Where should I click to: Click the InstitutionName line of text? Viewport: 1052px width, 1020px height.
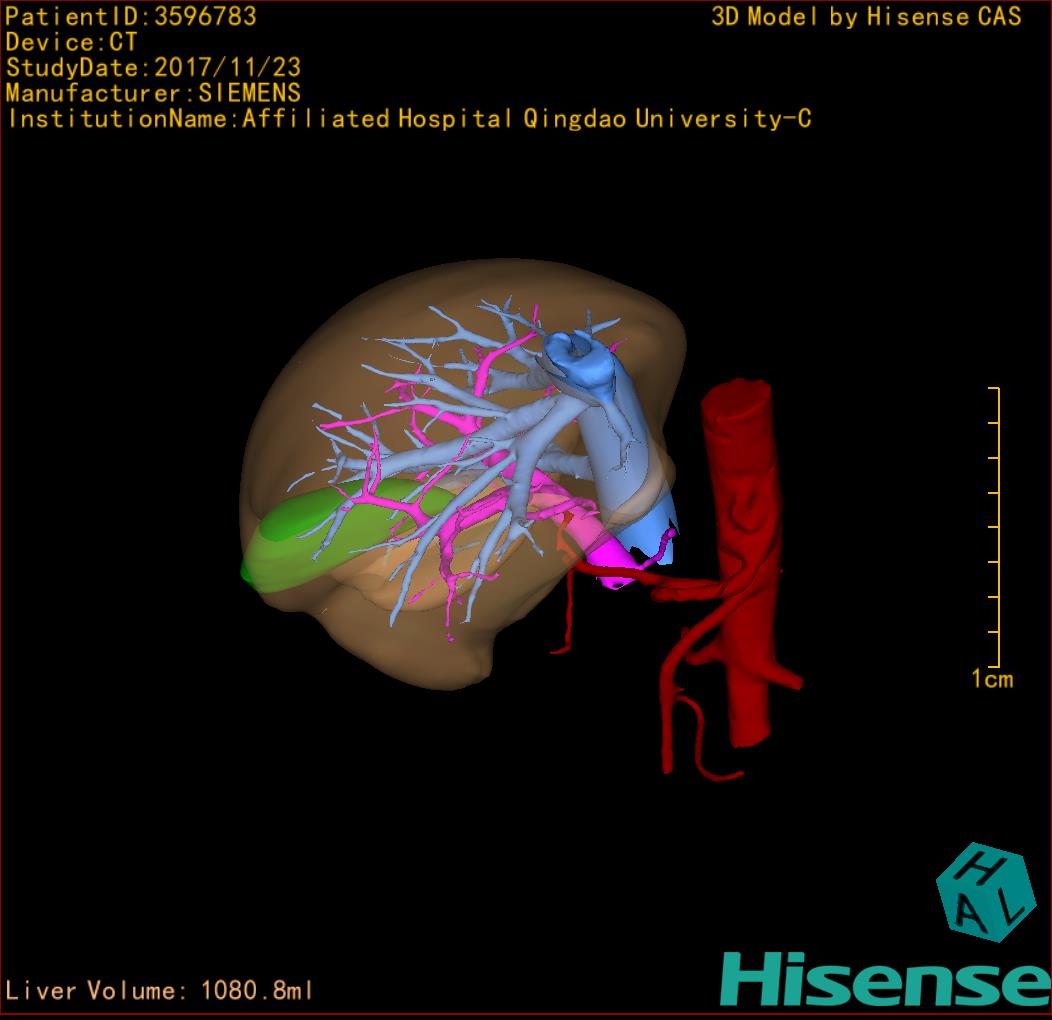coord(408,119)
